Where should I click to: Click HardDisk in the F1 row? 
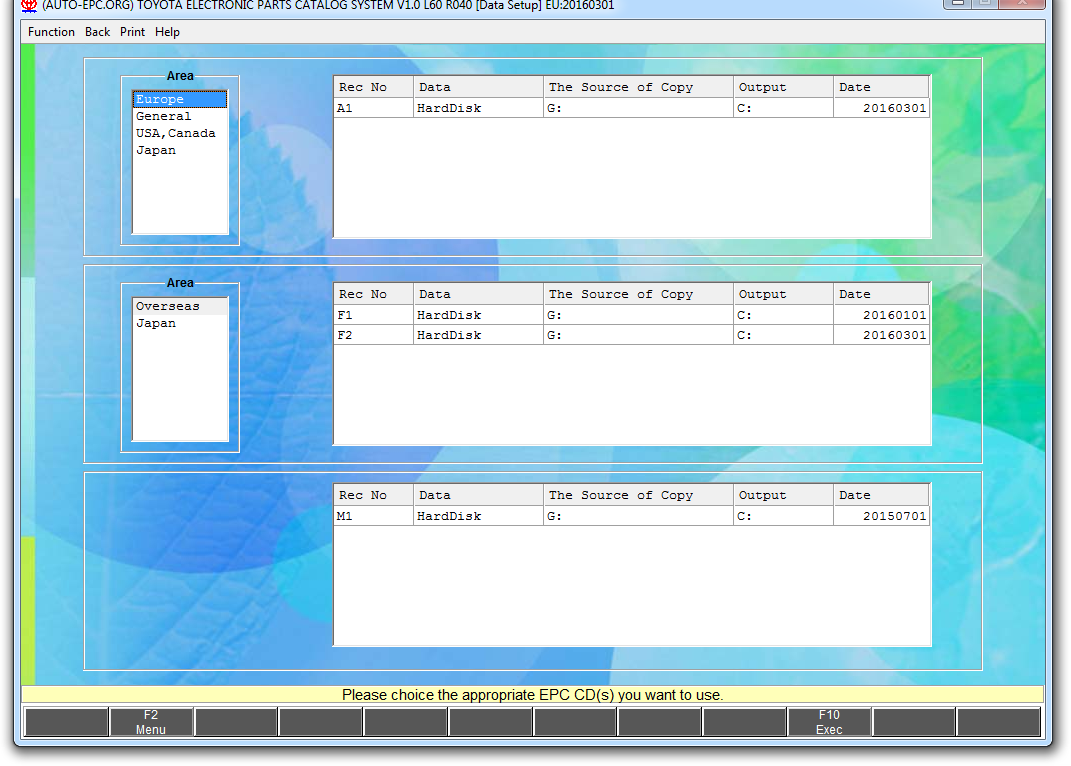[x=478, y=315]
